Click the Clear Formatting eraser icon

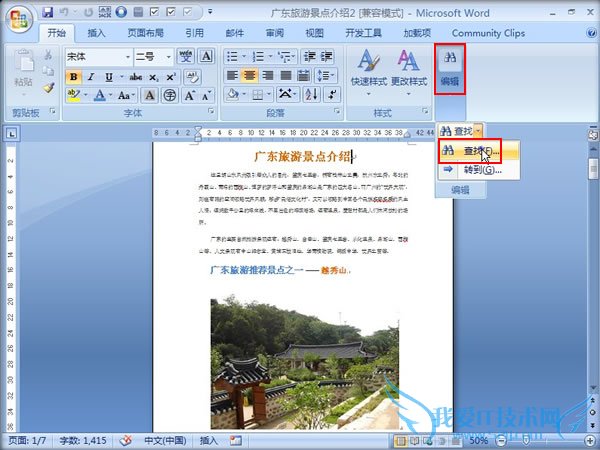[192, 77]
